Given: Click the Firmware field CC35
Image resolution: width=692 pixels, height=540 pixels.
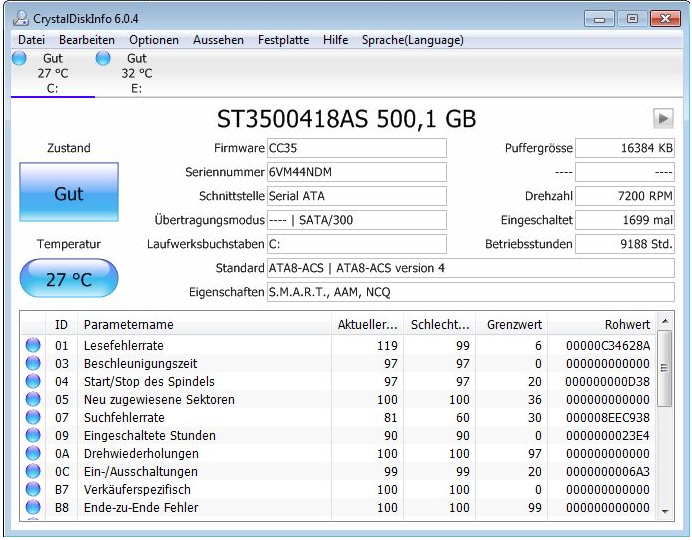Looking at the screenshot, I should pyautogui.click(x=357, y=148).
